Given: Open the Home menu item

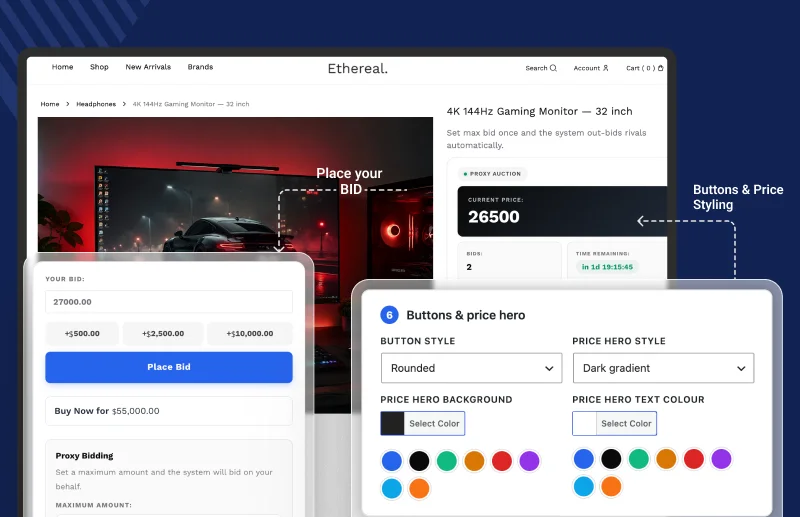Looking at the screenshot, I should click(62, 67).
